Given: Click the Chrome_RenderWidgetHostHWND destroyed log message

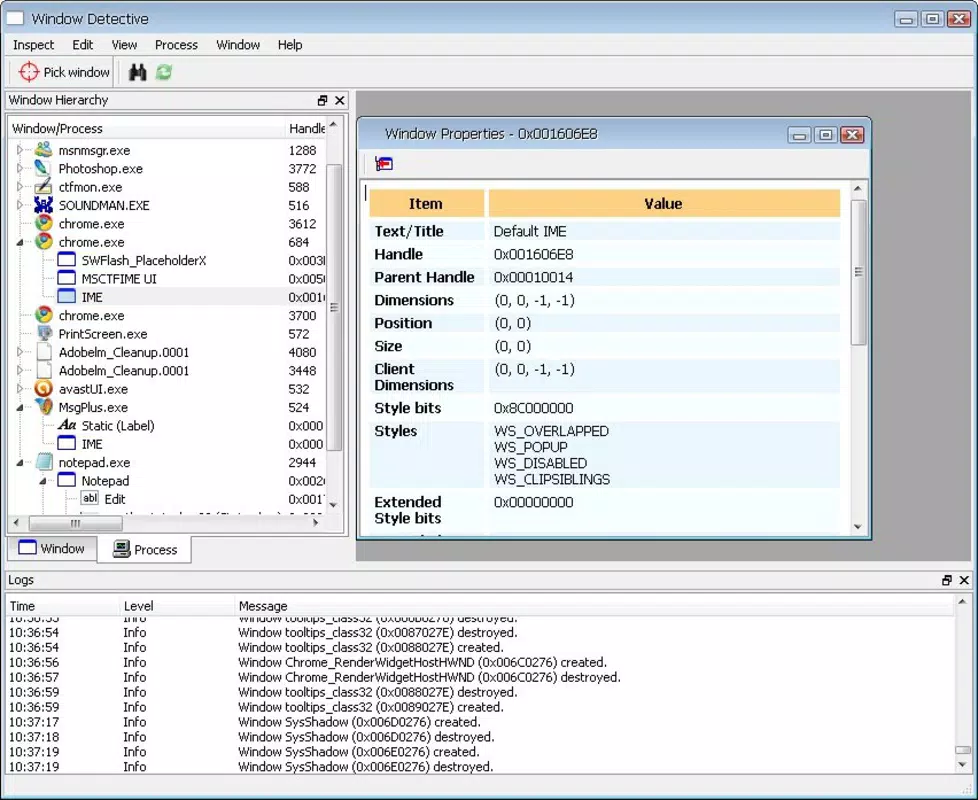Looking at the screenshot, I should point(429,677).
